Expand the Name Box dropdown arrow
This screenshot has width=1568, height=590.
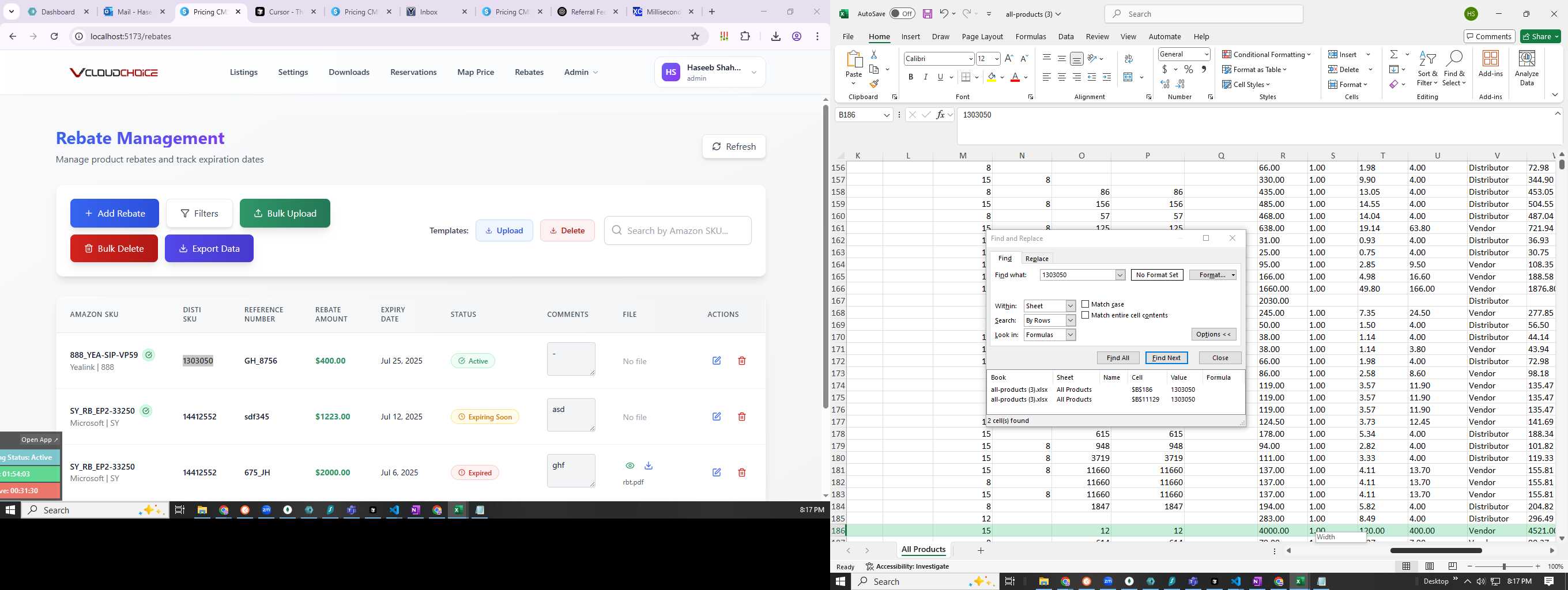886,115
